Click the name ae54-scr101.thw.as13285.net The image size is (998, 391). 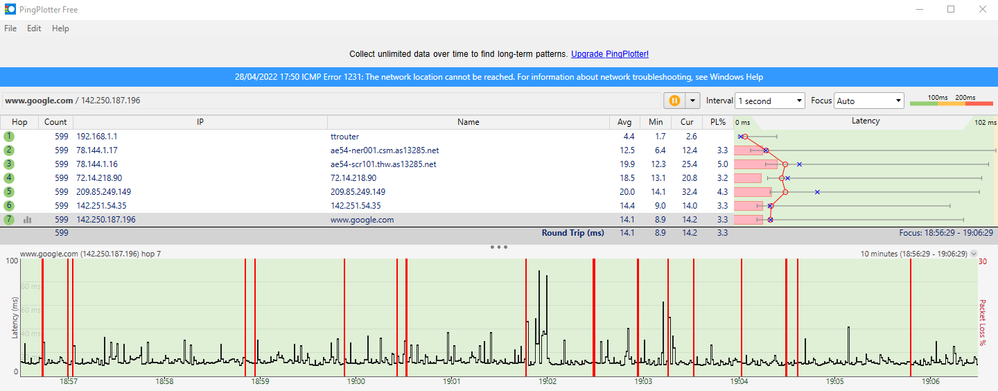point(383,164)
